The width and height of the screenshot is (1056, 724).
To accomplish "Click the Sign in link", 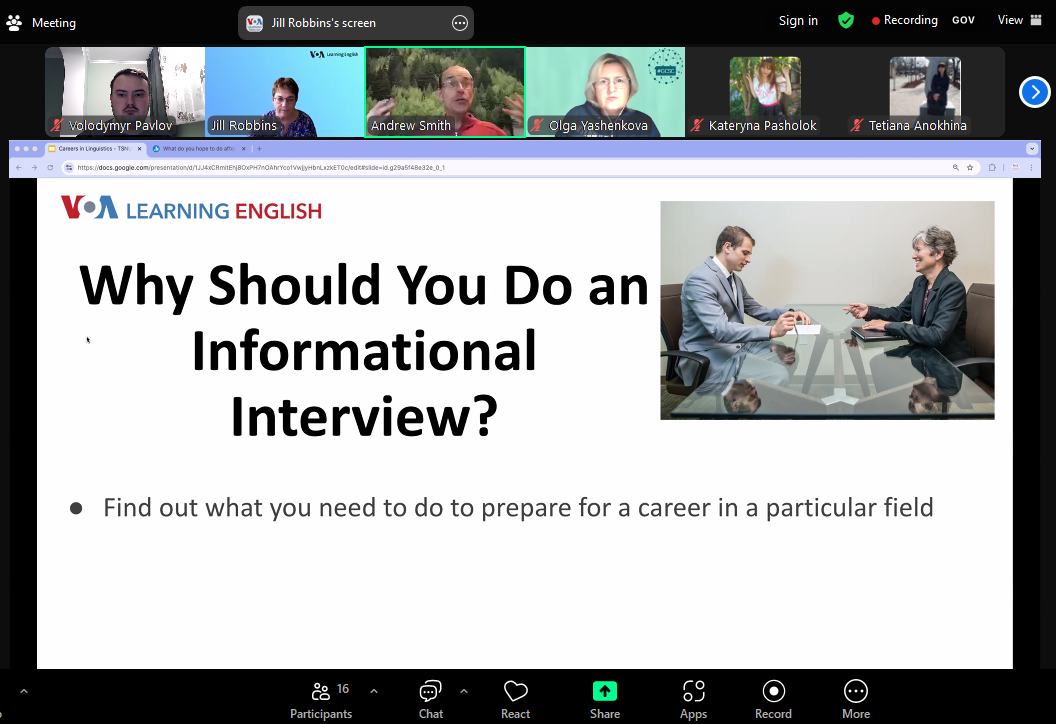I will click(798, 21).
